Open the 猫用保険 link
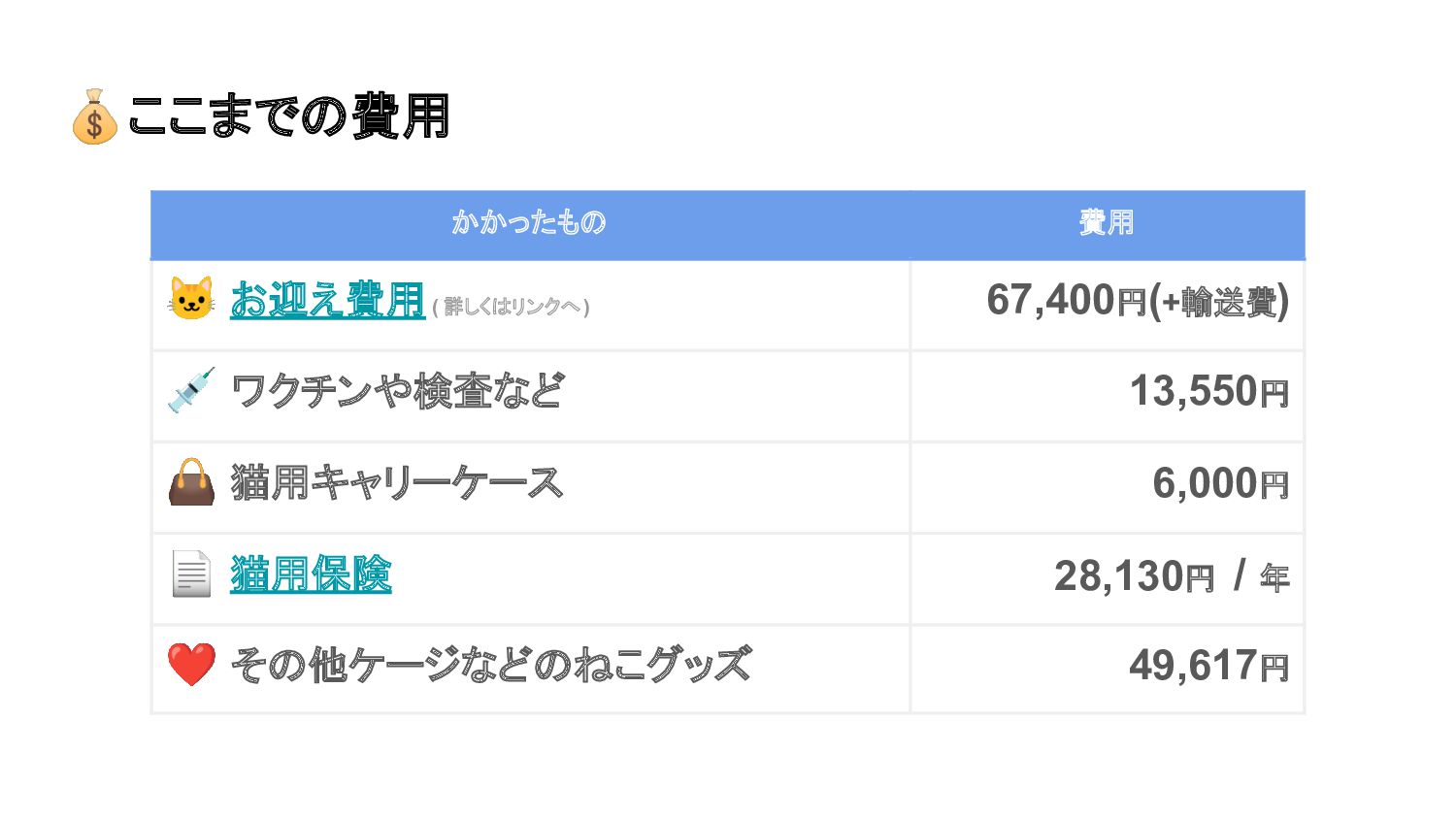The image size is (1456, 819). tap(311, 573)
